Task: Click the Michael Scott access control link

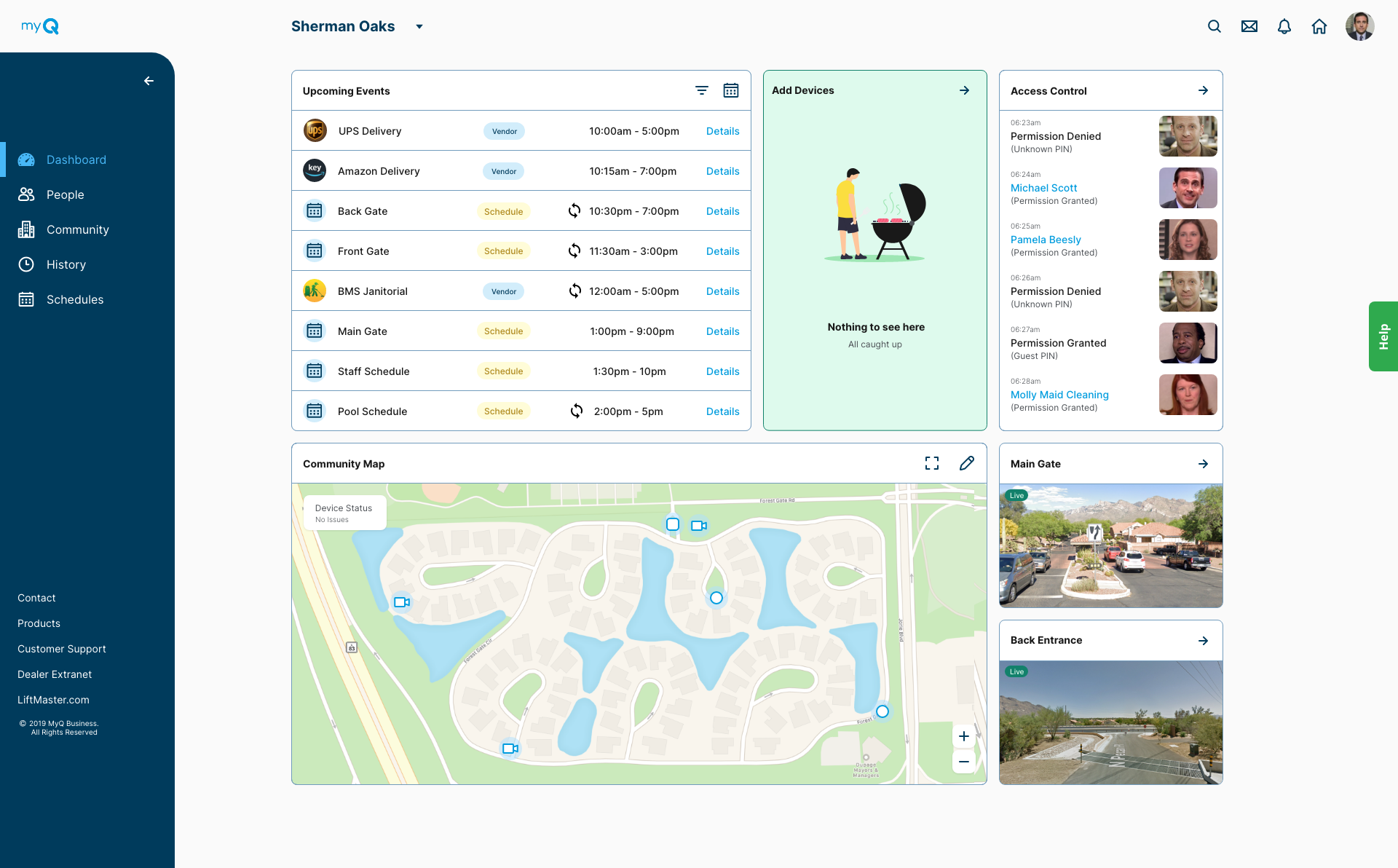Action: point(1043,188)
